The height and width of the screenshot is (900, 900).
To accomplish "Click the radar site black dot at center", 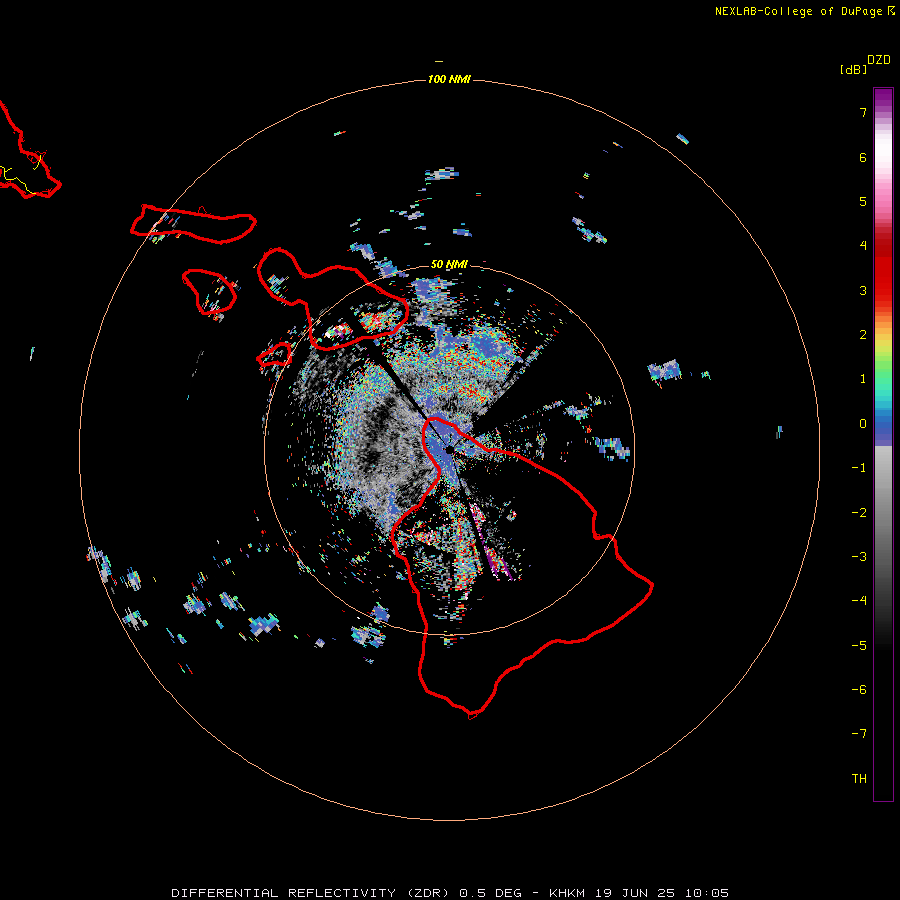I will coord(449,451).
